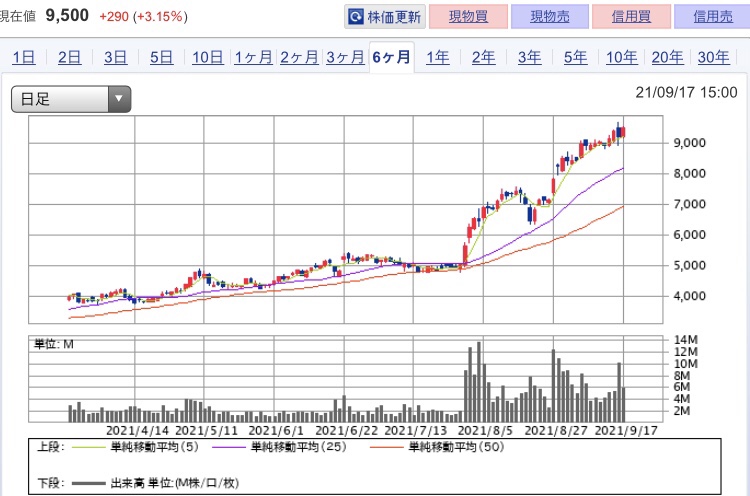Image resolution: width=750 pixels, height=496 pixels.
Task: Switch chart range to 1年
Action: [x=438, y=57]
